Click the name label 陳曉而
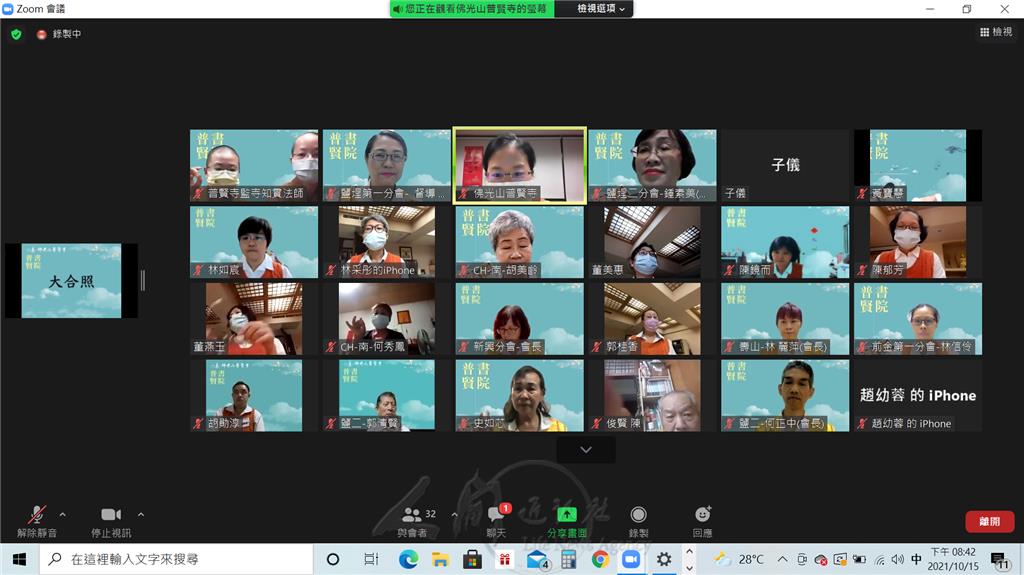Image resolution: width=1024 pixels, height=575 pixels. 755,270
